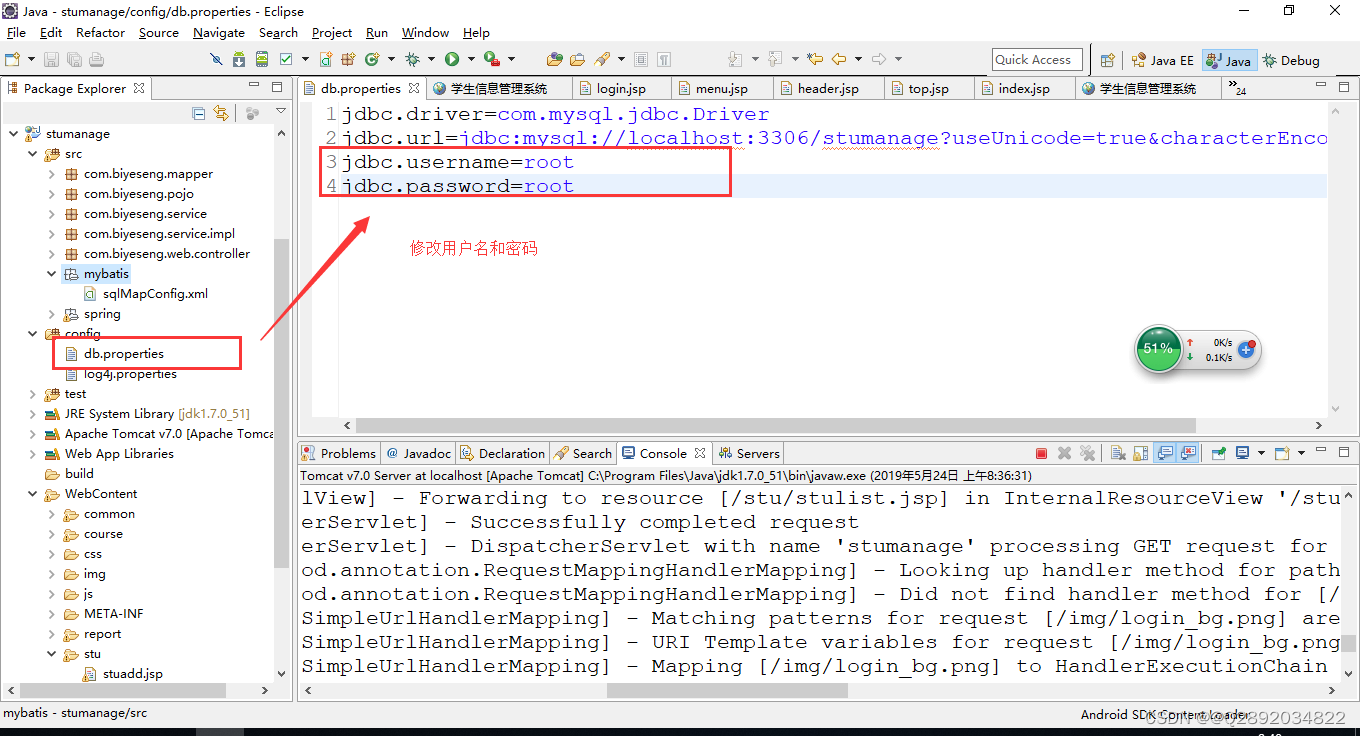Run the stumanage application with green Run icon
Image resolution: width=1360 pixels, height=736 pixels.
(x=451, y=59)
